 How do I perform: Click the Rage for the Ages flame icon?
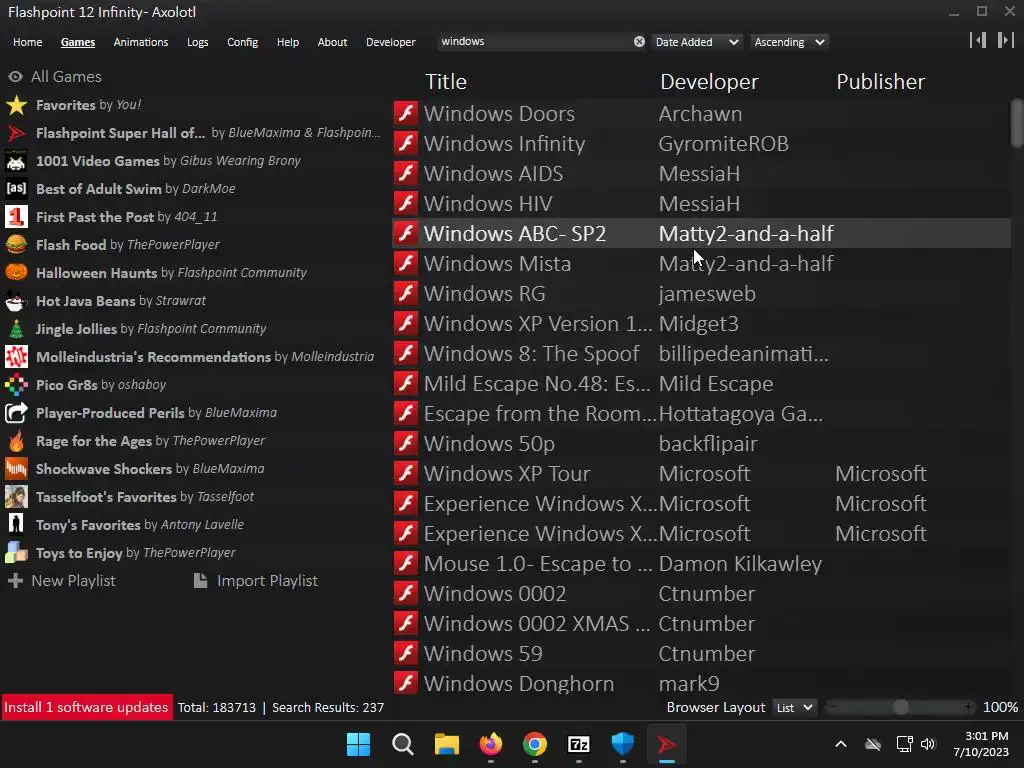coord(16,441)
